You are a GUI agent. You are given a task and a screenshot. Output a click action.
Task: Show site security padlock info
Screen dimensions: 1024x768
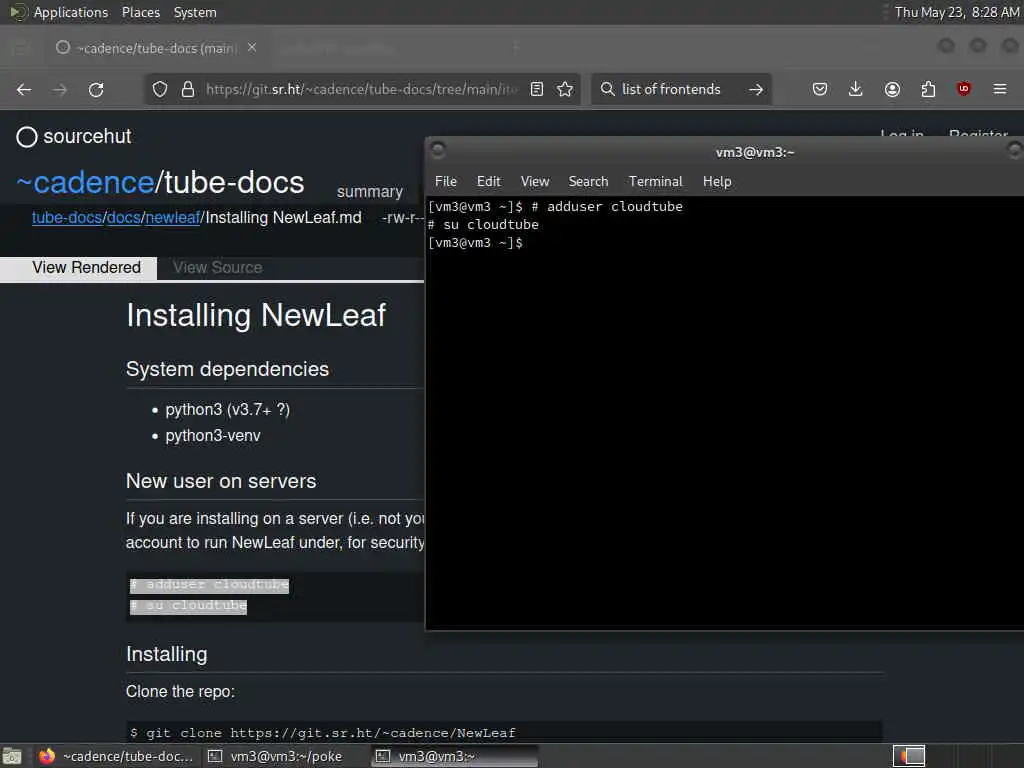188,89
